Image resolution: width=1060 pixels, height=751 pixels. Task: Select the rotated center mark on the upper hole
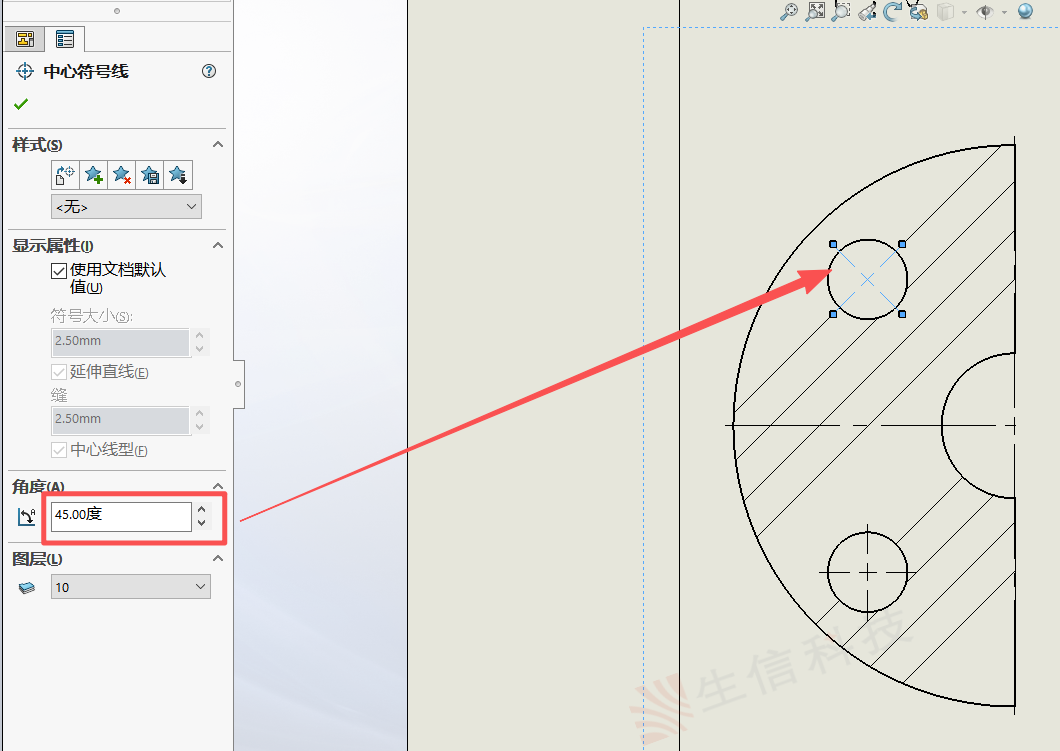pyautogui.click(x=867, y=279)
